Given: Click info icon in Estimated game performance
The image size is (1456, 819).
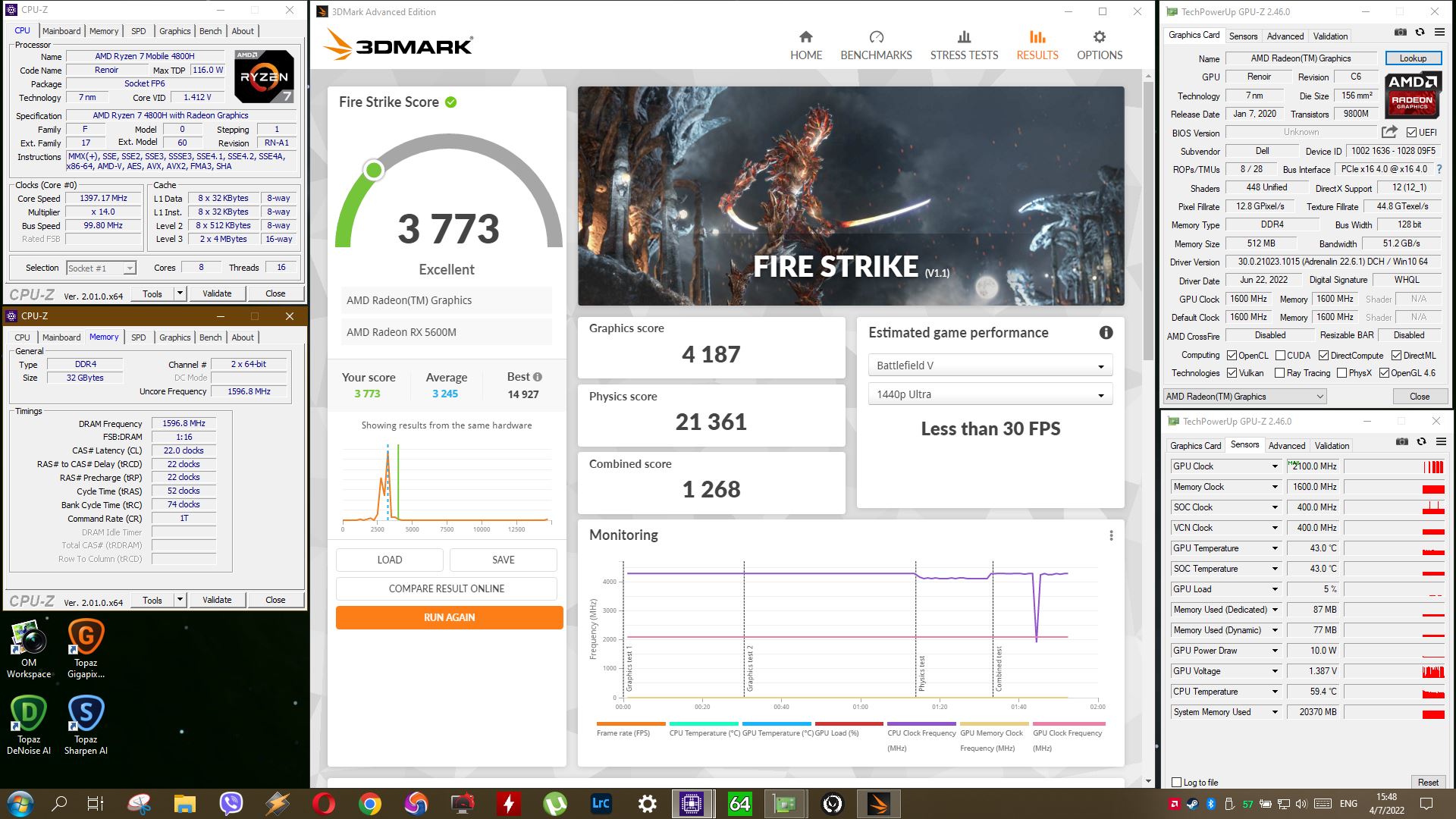Looking at the screenshot, I should 1106,332.
